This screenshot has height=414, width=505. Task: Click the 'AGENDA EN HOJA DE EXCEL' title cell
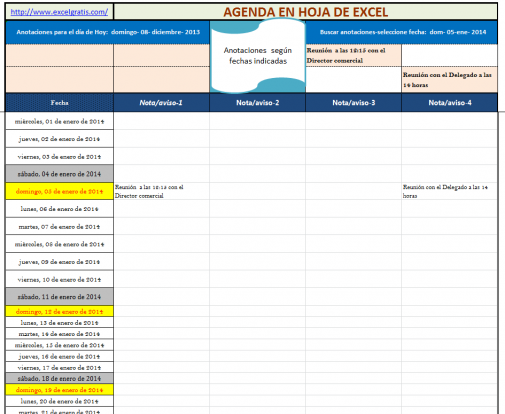[x=305, y=12]
